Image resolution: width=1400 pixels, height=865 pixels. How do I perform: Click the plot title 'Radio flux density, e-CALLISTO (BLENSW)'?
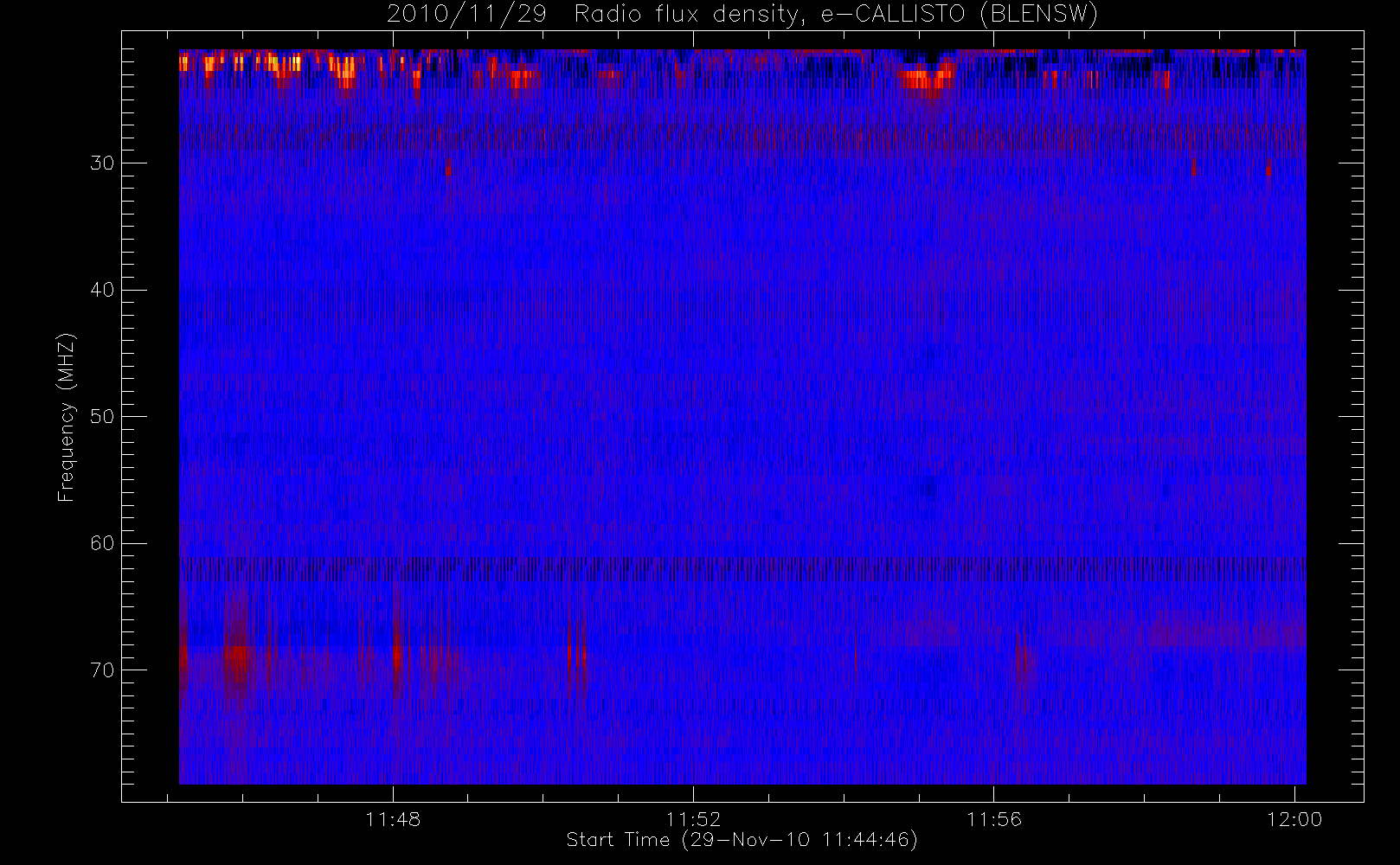pos(836,15)
